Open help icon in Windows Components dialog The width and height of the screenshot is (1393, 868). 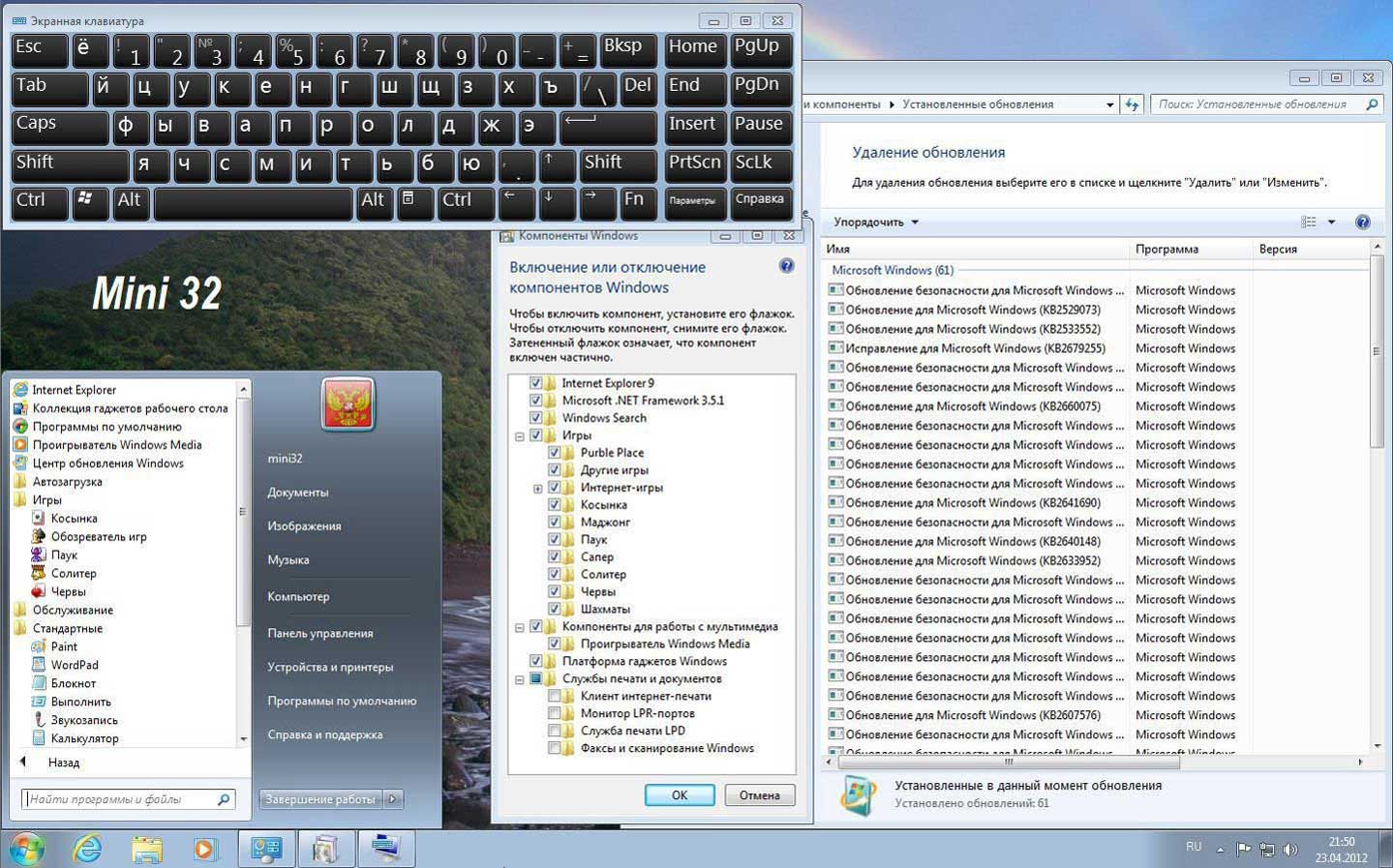786,266
